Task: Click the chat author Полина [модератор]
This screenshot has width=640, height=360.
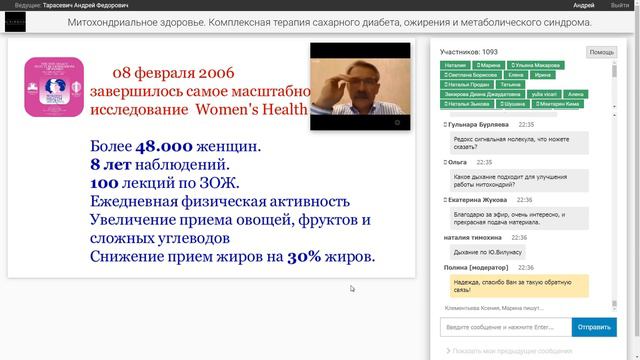Action: [476, 267]
